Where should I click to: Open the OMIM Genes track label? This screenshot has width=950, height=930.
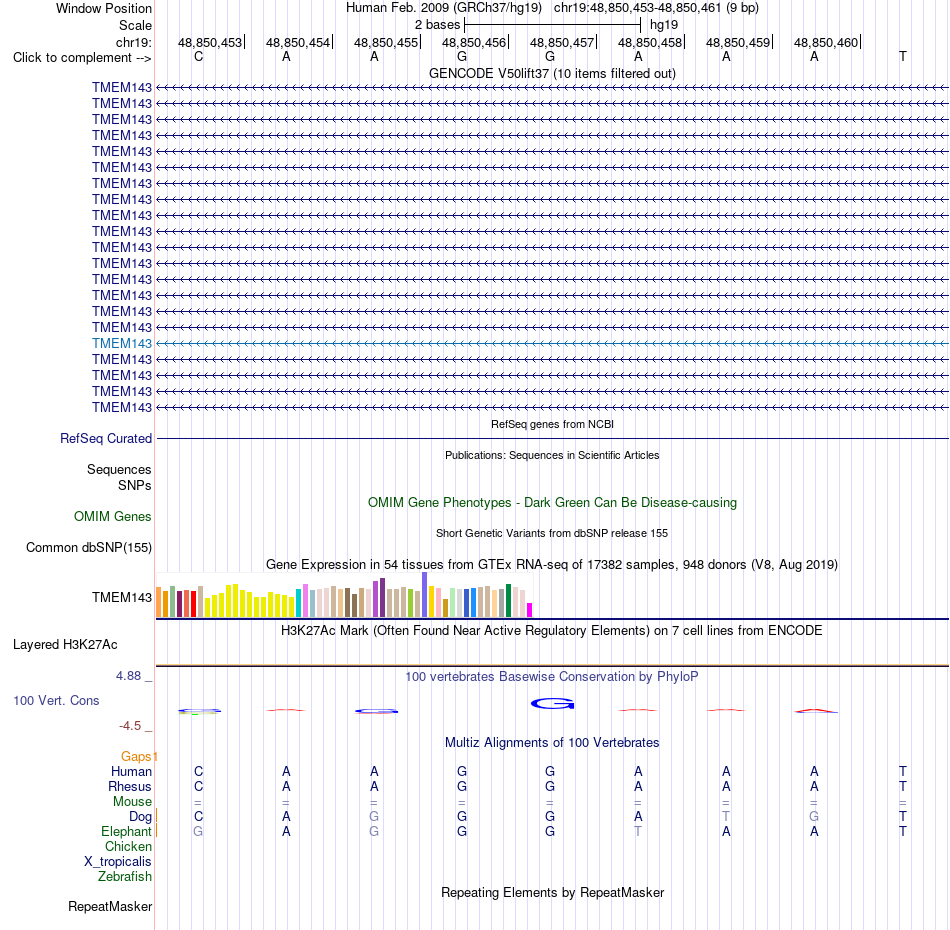click(113, 516)
